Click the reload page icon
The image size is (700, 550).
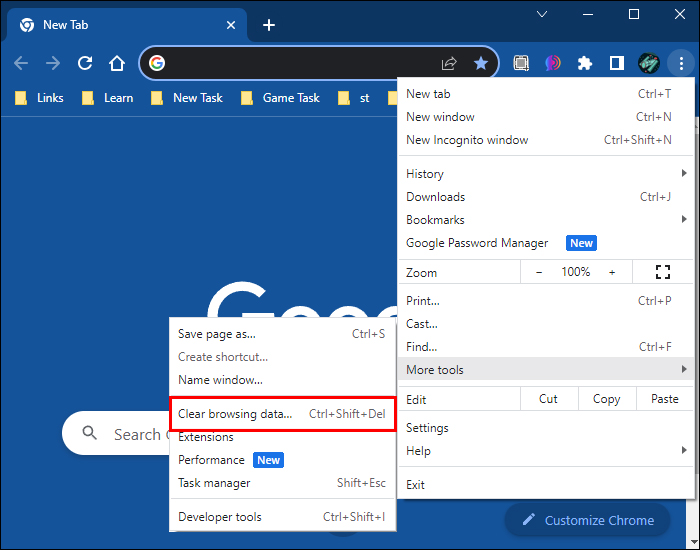(x=85, y=63)
